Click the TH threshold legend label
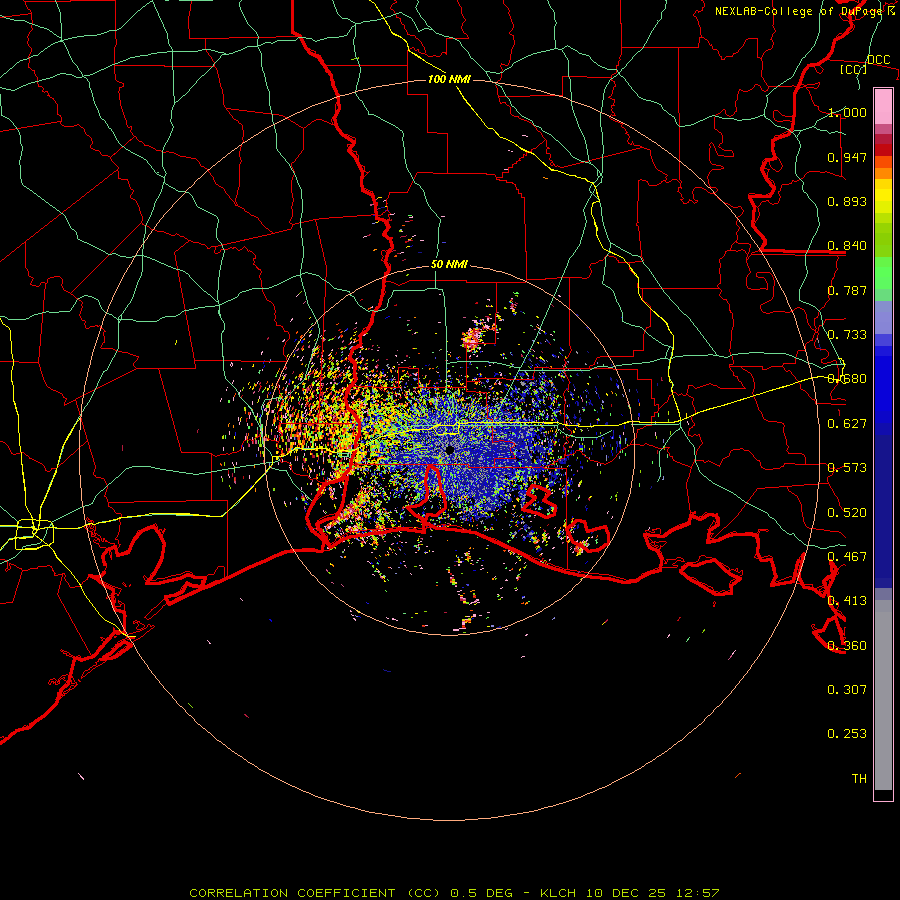 pos(859,779)
